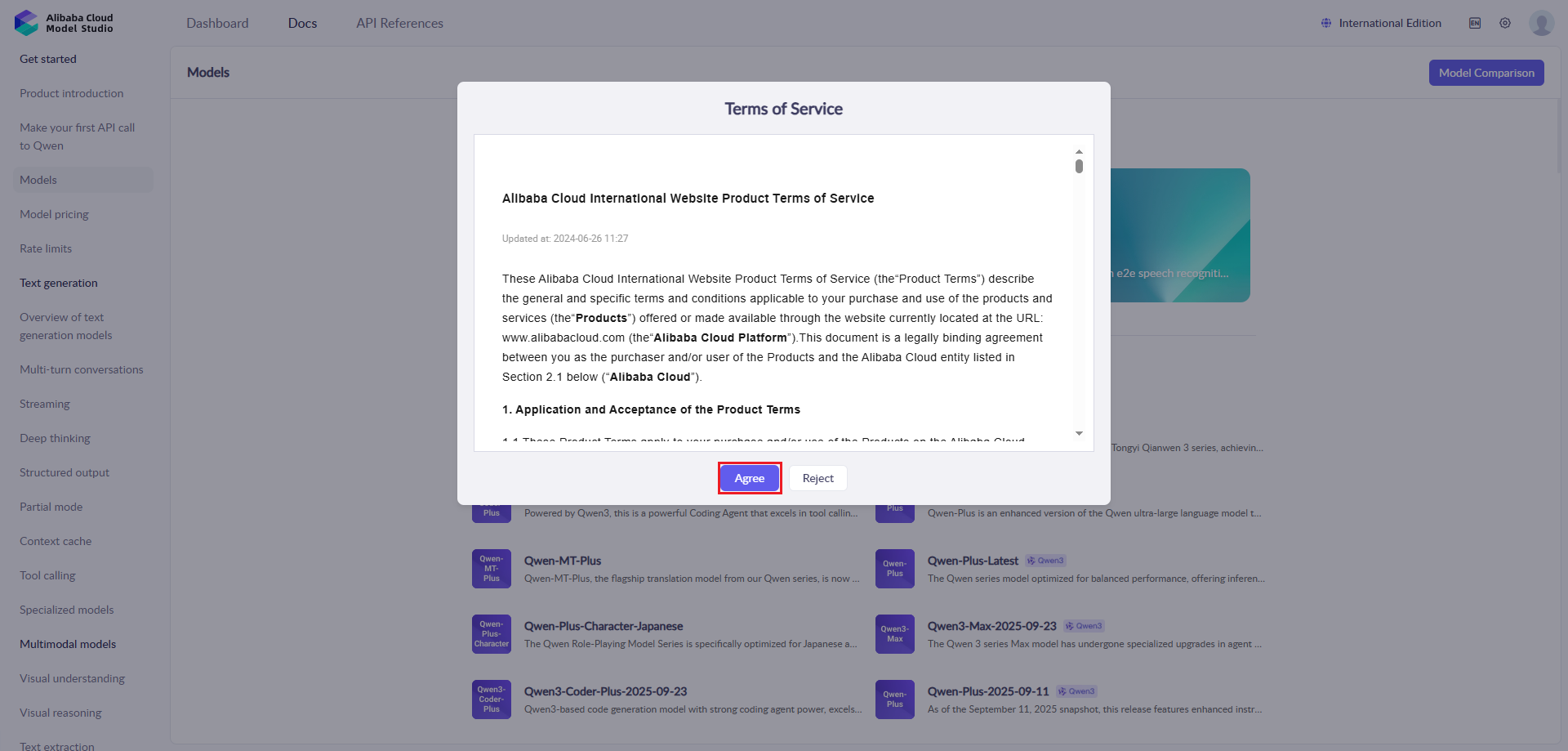Open the settings gear icon
This screenshot has width=1568, height=751.
[x=1505, y=23]
